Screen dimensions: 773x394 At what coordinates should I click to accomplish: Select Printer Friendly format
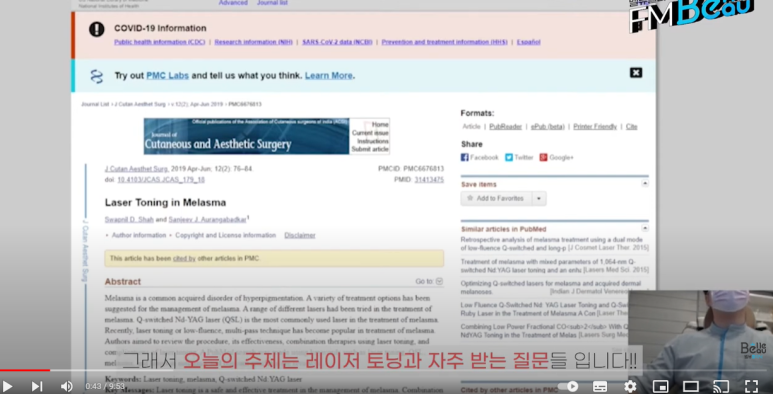(x=595, y=127)
